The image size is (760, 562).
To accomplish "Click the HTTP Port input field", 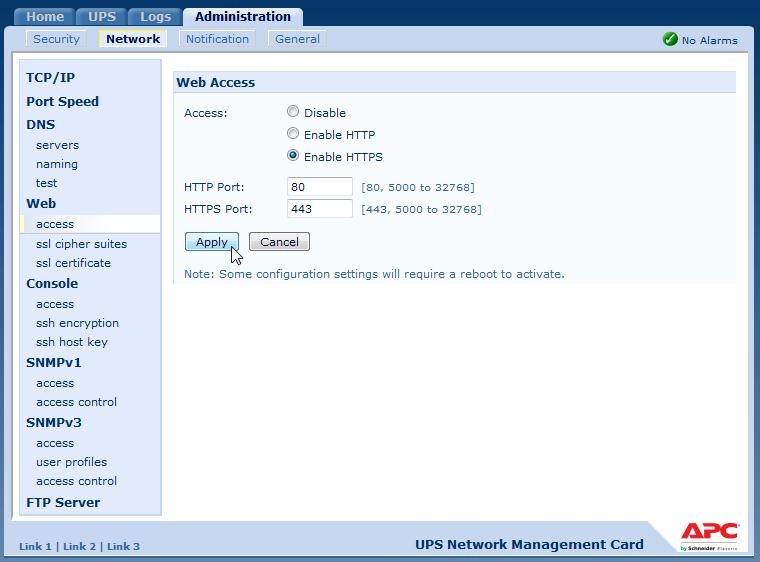I will (x=319, y=187).
